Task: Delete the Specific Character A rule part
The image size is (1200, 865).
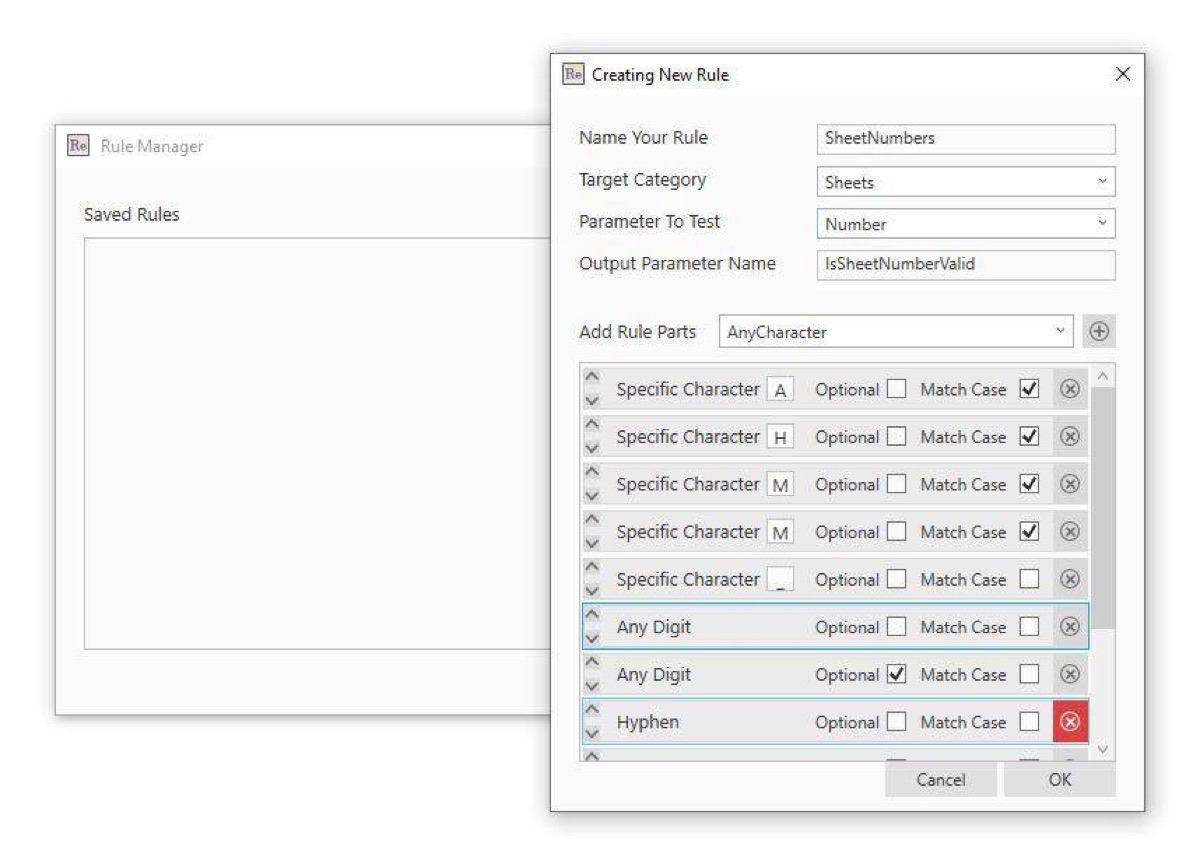Action: click(1070, 390)
